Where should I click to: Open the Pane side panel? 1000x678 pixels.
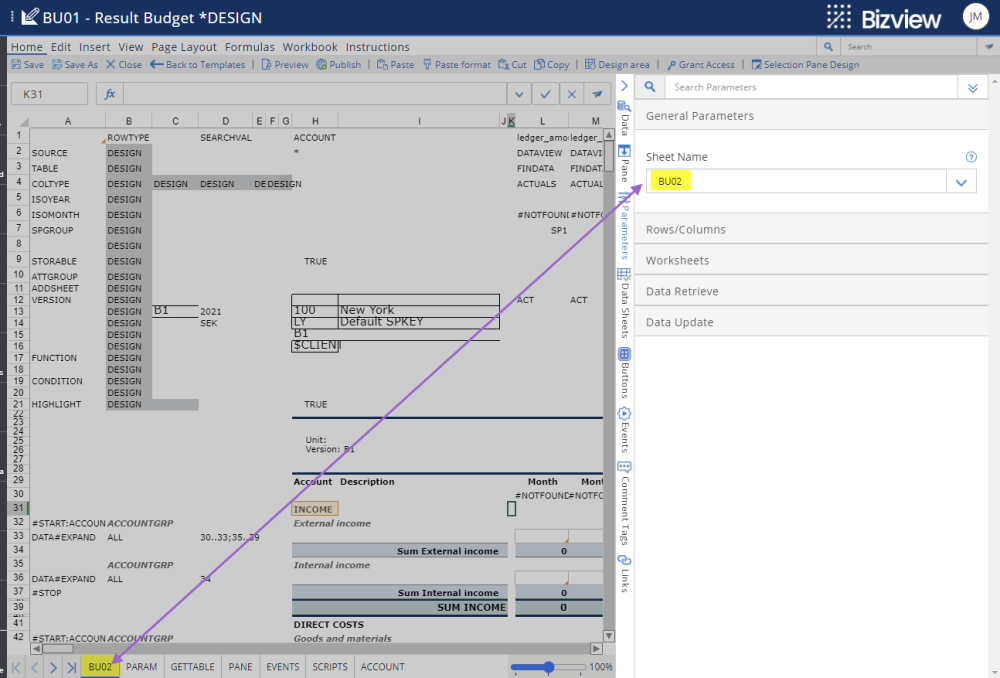click(624, 163)
